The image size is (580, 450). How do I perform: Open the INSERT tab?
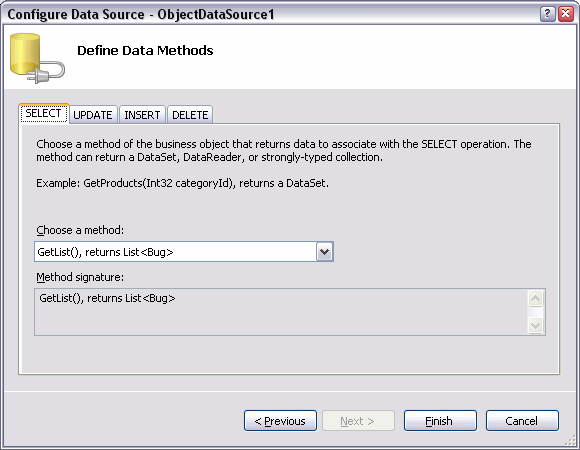tap(142, 115)
